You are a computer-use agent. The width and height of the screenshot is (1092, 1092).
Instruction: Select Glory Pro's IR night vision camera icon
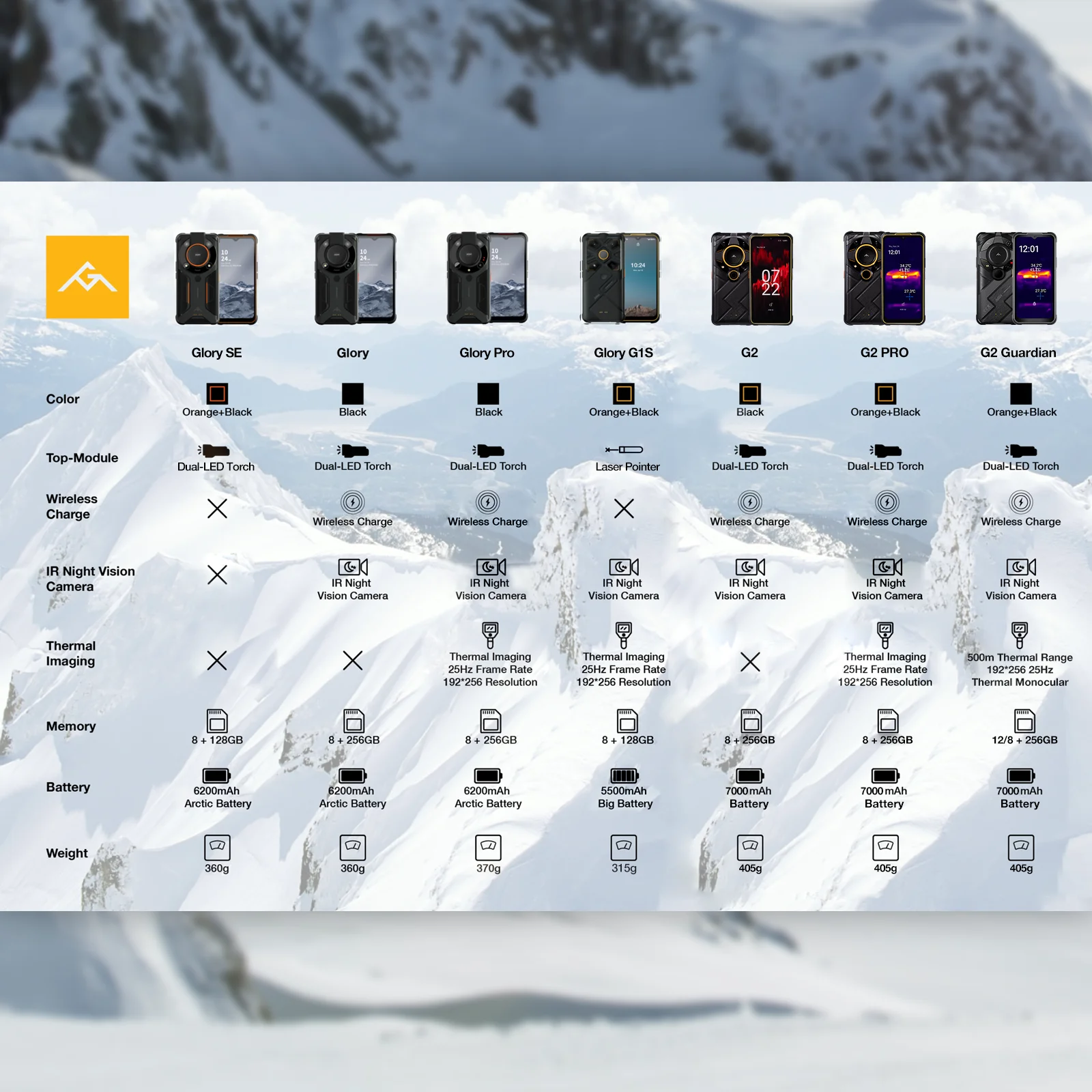(x=491, y=566)
